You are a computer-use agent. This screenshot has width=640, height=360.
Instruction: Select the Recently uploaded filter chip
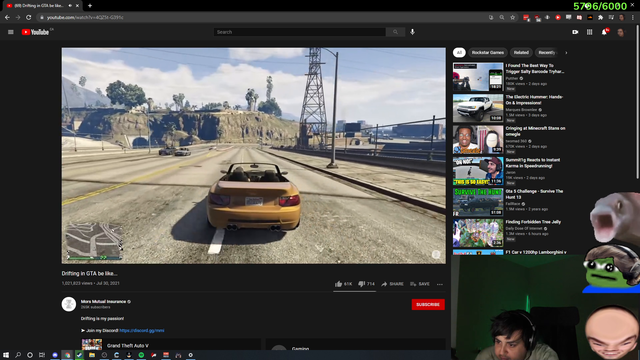click(547, 52)
